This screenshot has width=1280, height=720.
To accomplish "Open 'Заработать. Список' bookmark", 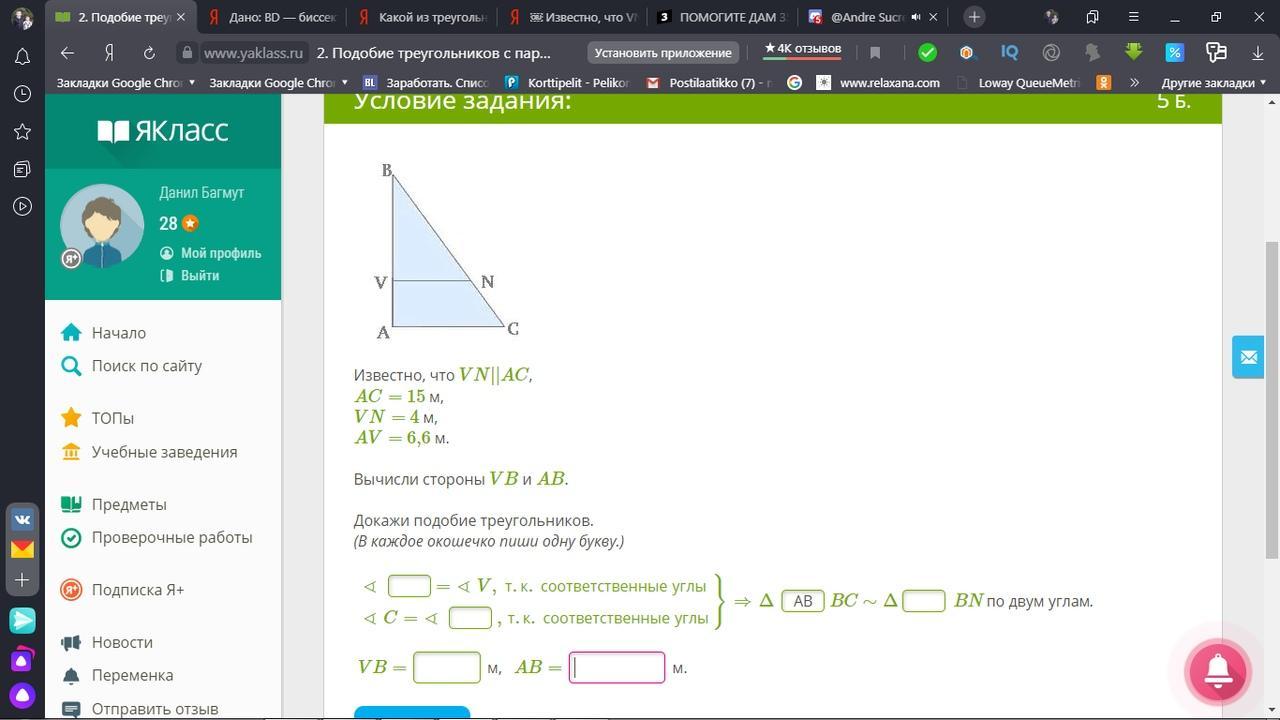I will (x=427, y=83).
